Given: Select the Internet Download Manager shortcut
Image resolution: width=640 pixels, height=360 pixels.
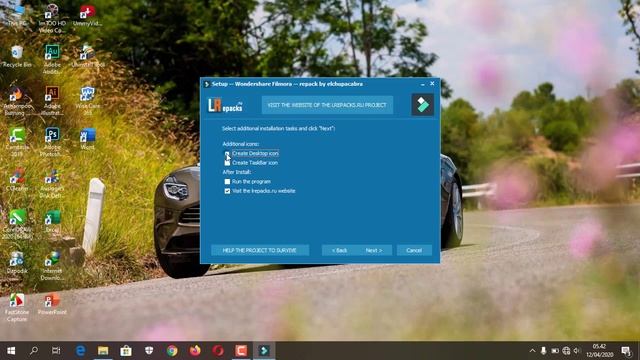Looking at the screenshot, I should (52, 266).
